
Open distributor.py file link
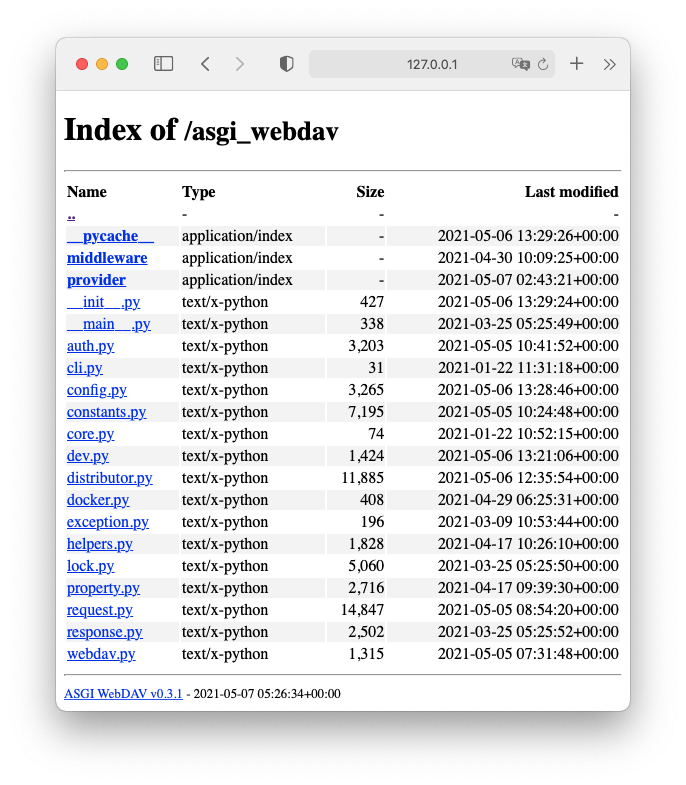click(110, 478)
